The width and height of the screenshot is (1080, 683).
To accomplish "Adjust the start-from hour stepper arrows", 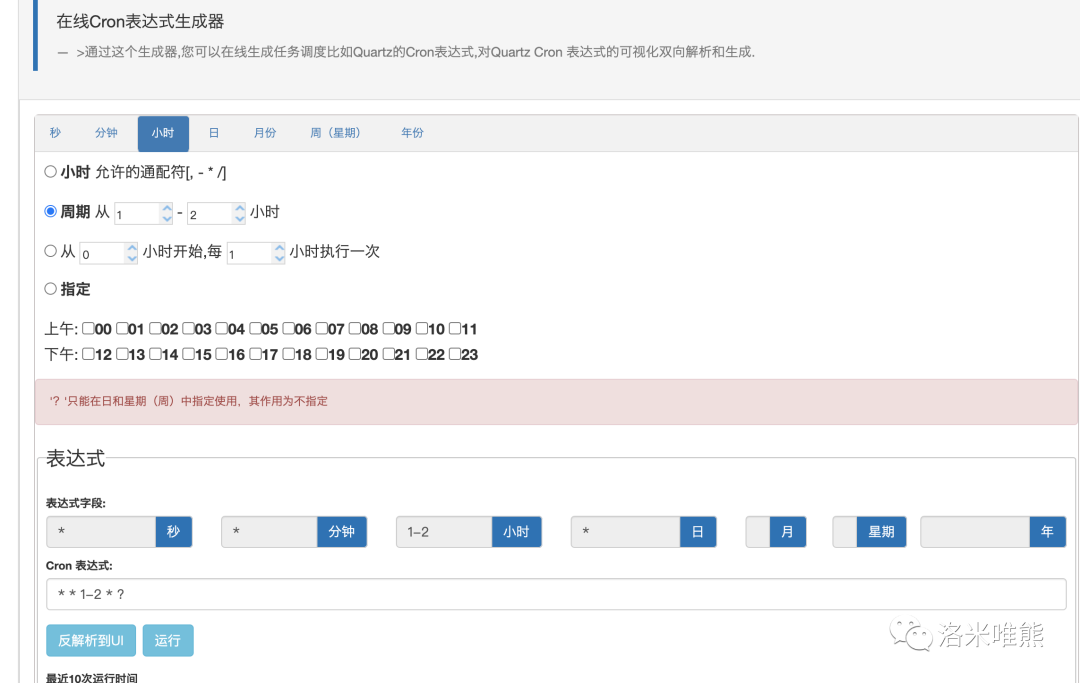I will [132, 253].
